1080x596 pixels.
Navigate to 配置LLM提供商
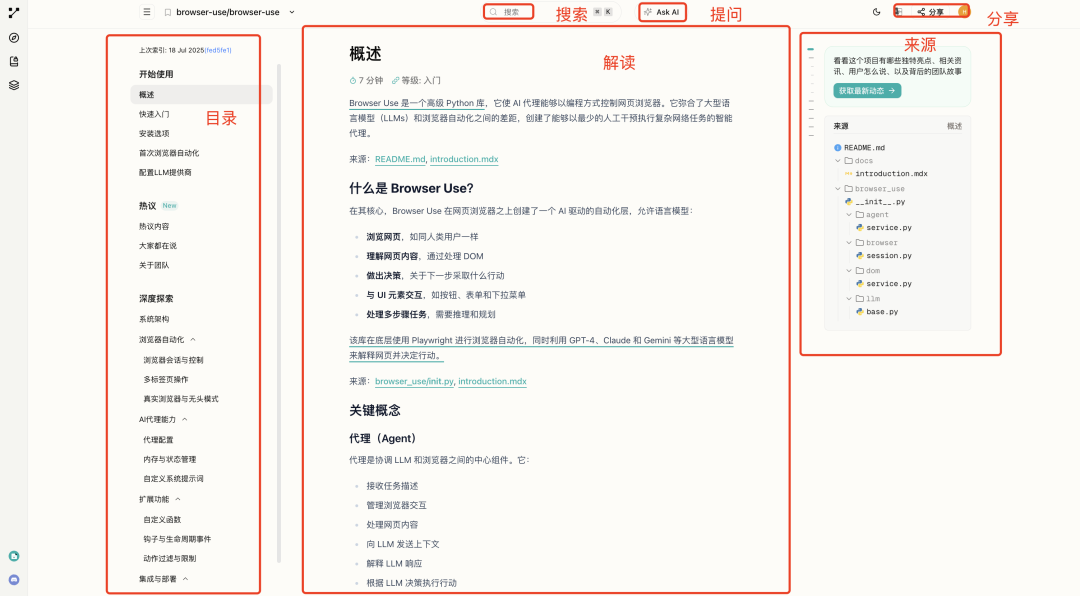point(165,172)
